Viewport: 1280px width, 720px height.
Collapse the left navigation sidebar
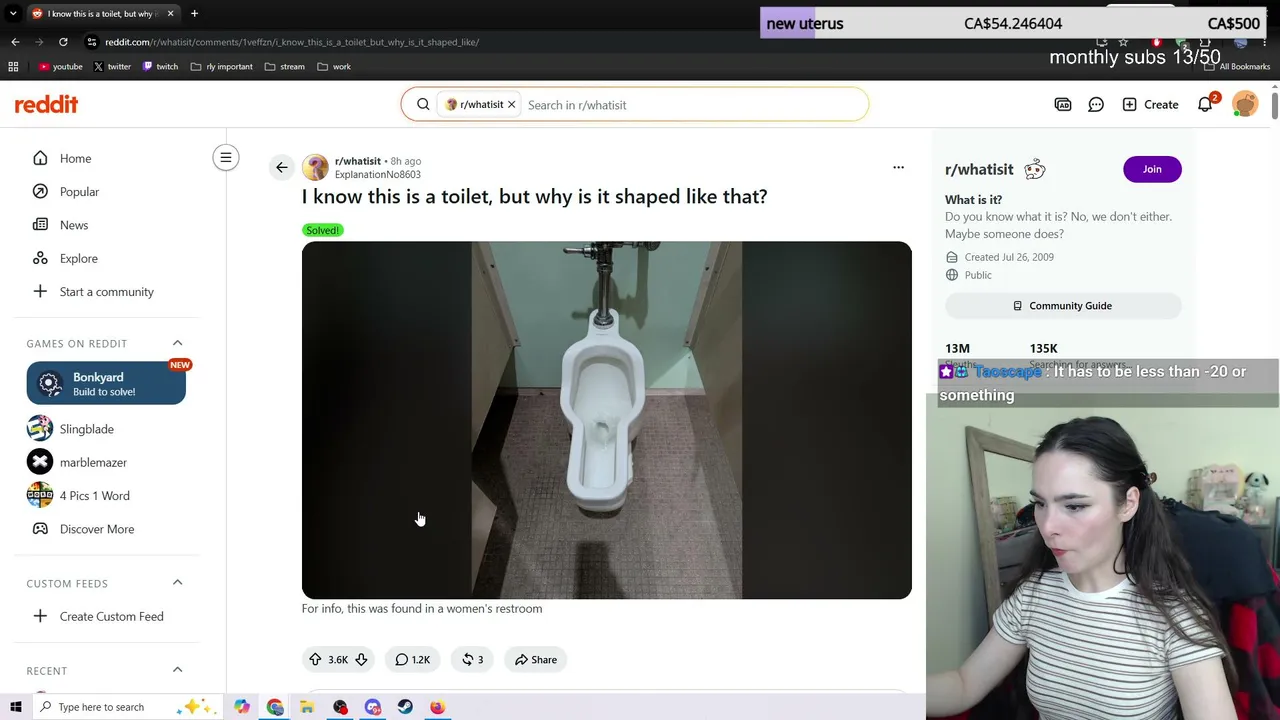(226, 157)
